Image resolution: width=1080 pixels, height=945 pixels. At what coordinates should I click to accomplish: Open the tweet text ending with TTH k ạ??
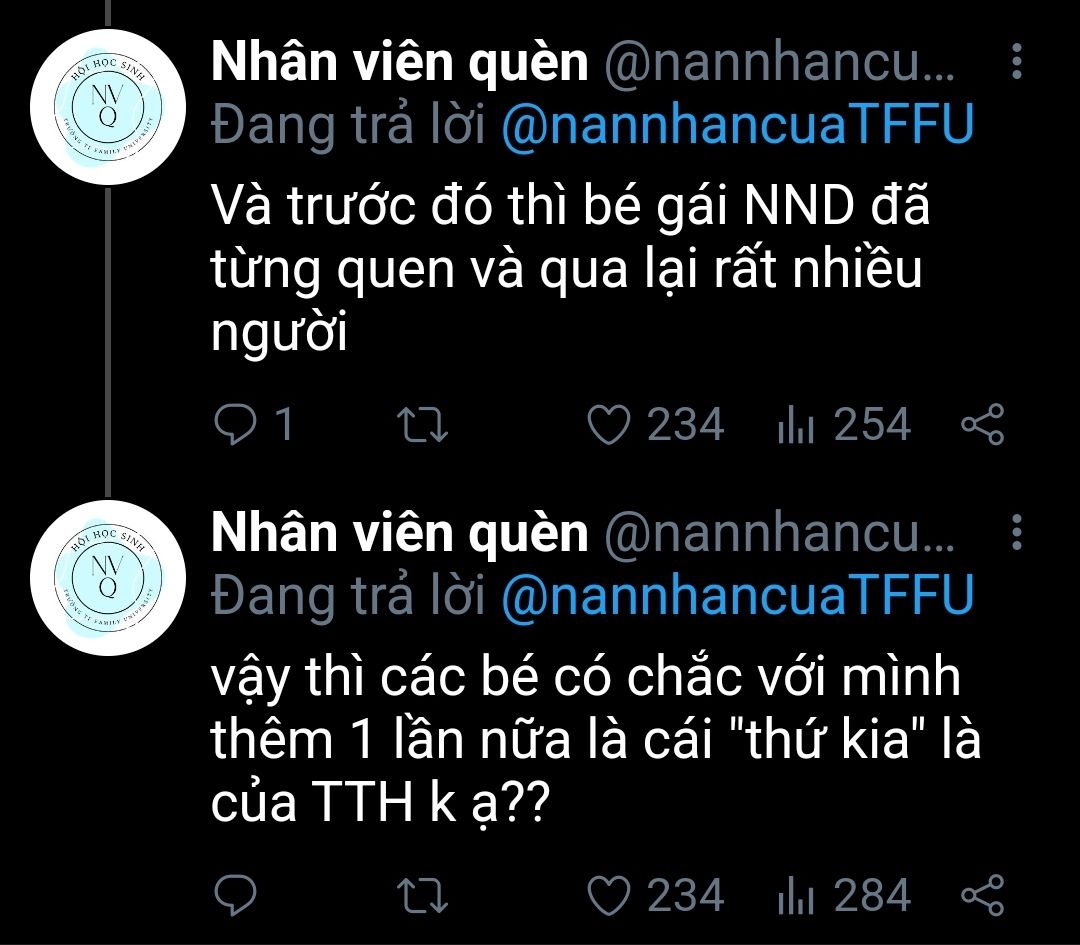point(595,740)
